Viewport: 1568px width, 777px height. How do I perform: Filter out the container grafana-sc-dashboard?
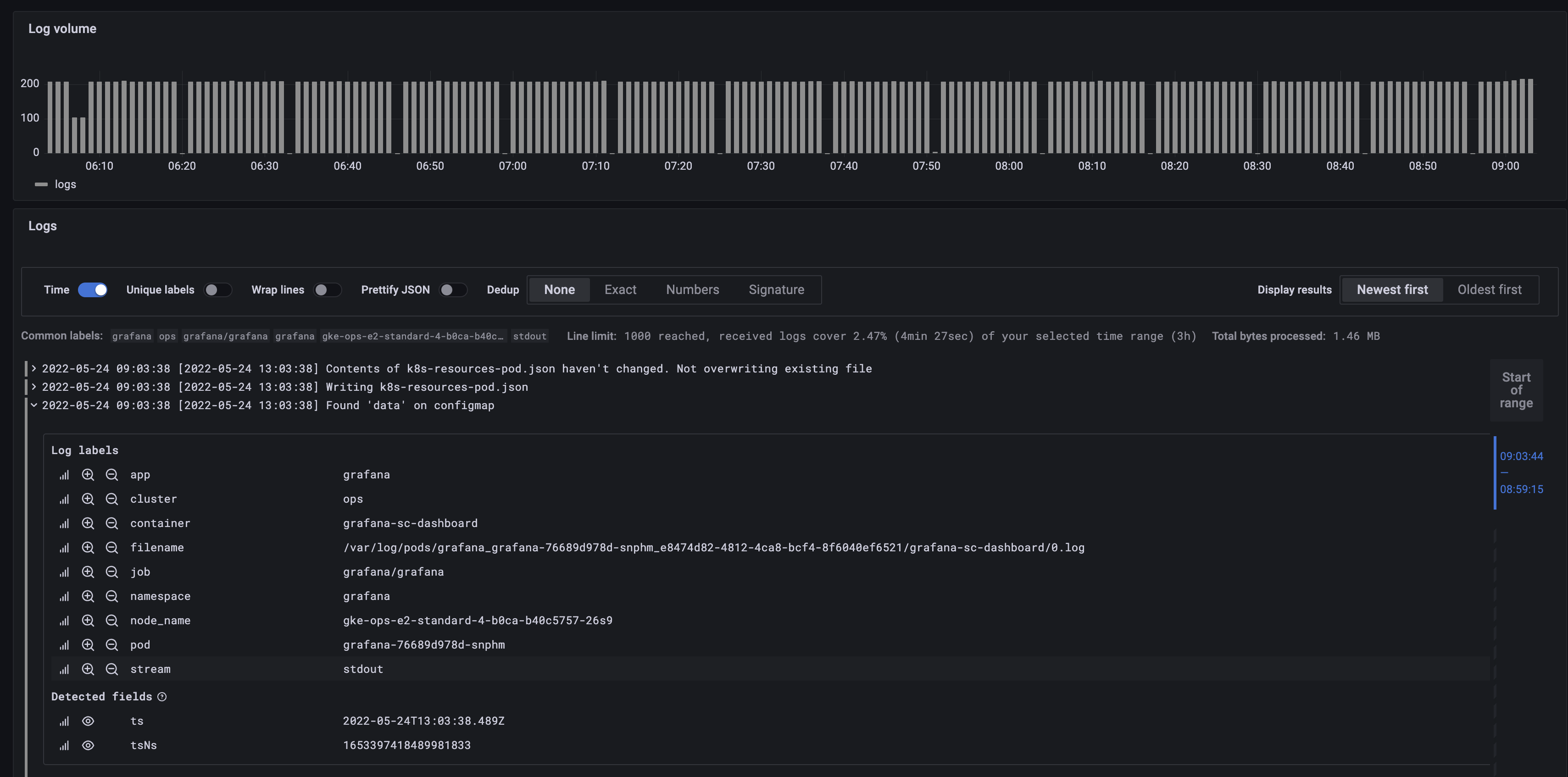point(112,523)
